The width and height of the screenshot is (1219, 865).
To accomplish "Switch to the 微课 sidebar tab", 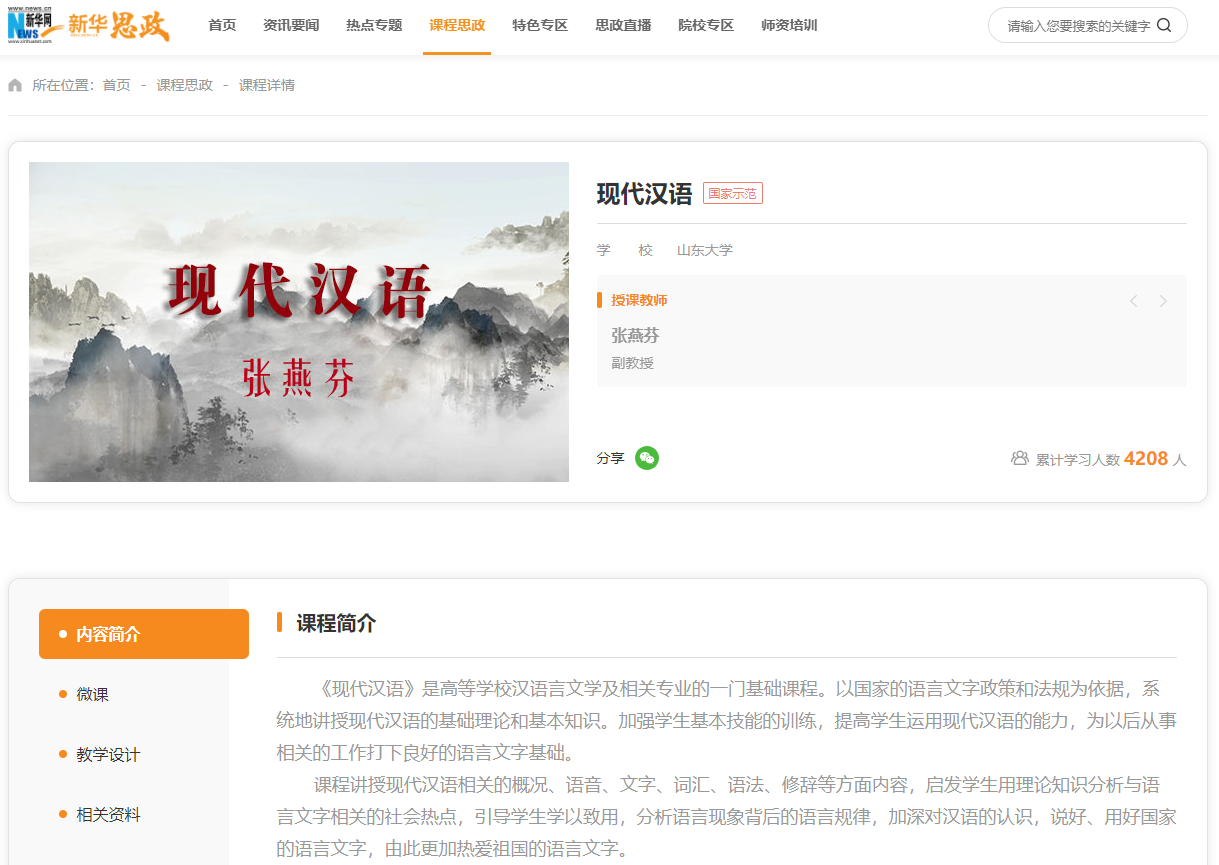I will coord(92,694).
